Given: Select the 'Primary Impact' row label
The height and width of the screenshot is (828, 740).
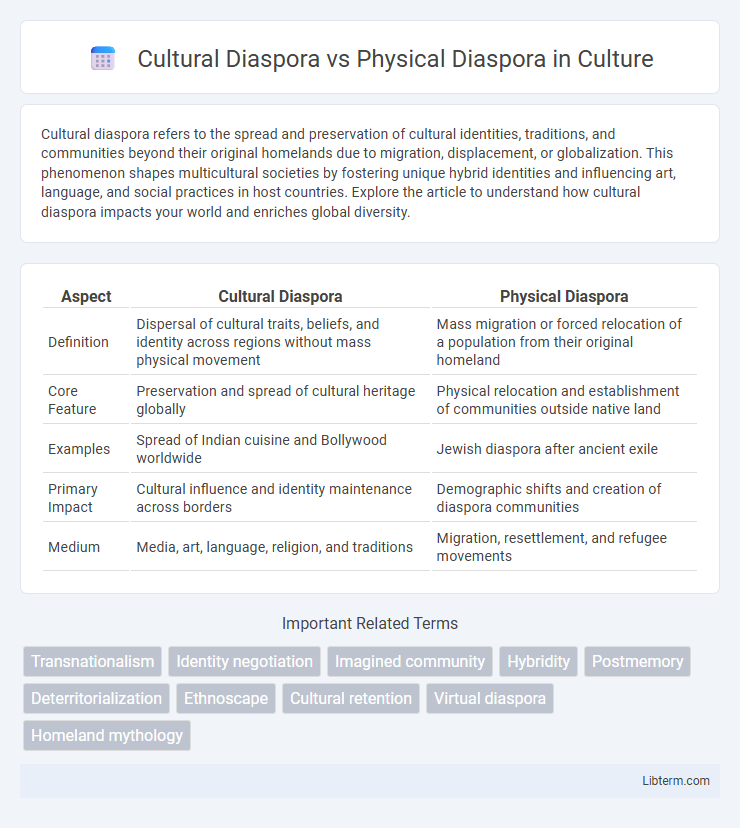Looking at the screenshot, I should [73, 498].
